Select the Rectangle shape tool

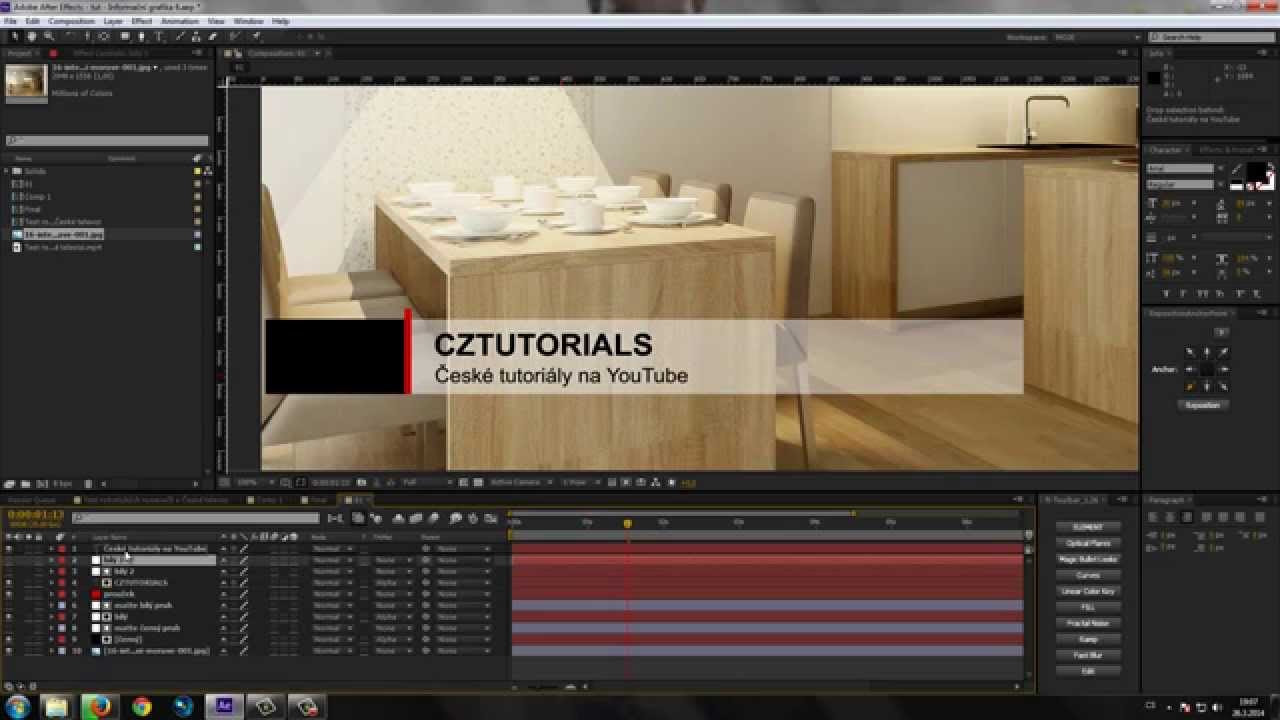tap(124, 36)
